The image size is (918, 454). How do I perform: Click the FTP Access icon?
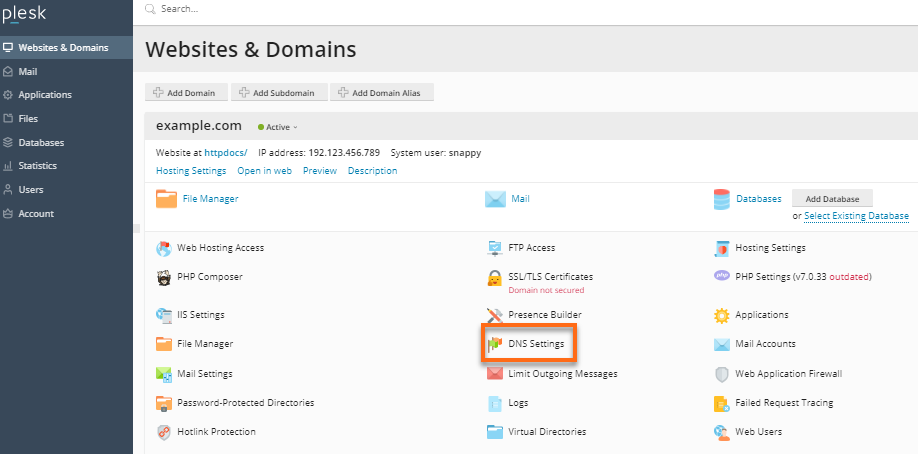(x=495, y=248)
